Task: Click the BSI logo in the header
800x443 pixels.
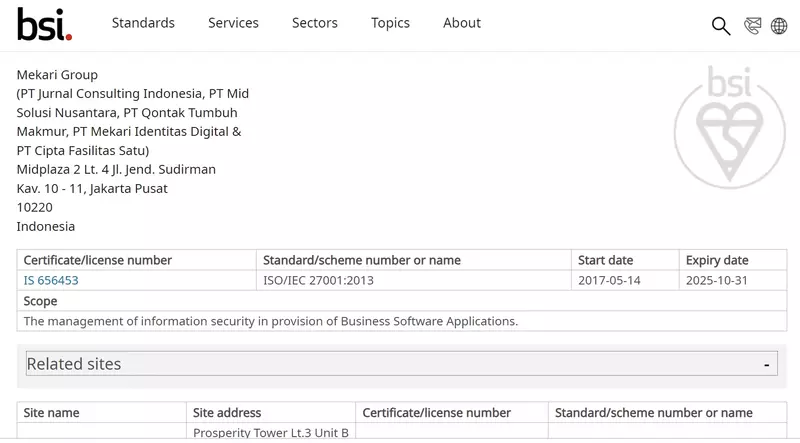Action: (x=44, y=24)
